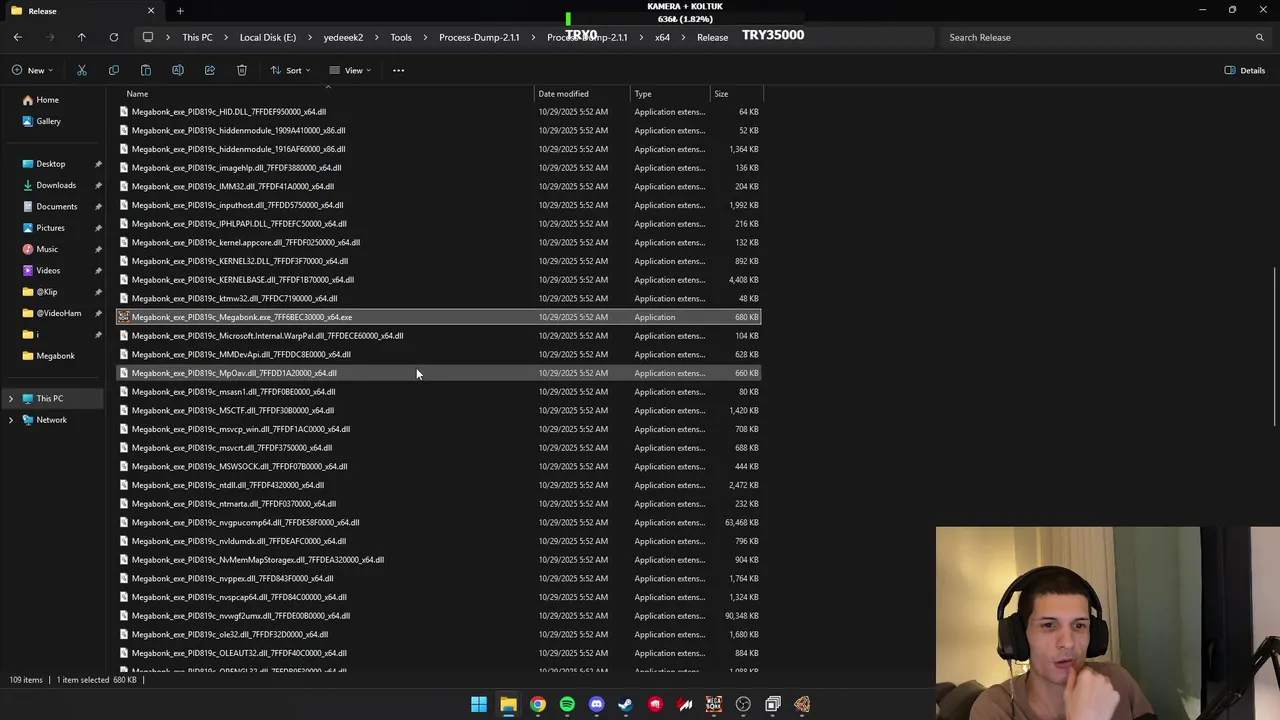Image resolution: width=1280 pixels, height=720 pixels.
Task: Expand chevron after yedeeek2 breadcrumb
Action: (x=377, y=37)
